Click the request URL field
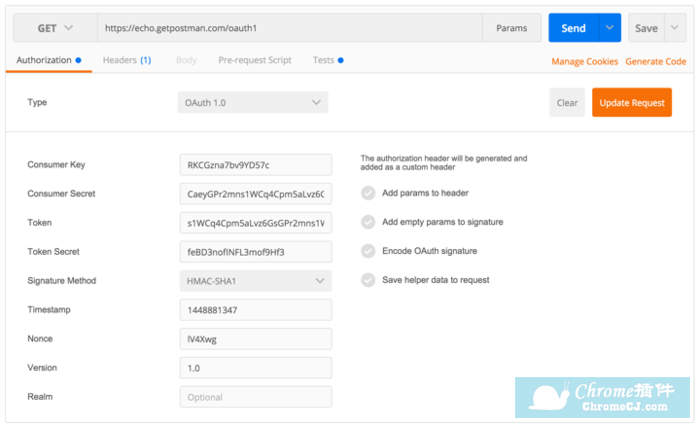 click(x=290, y=28)
